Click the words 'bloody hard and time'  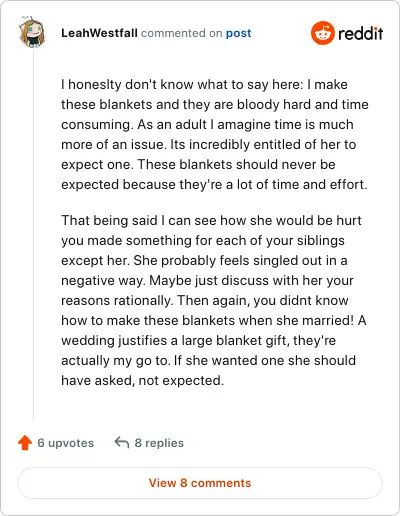pos(303,104)
